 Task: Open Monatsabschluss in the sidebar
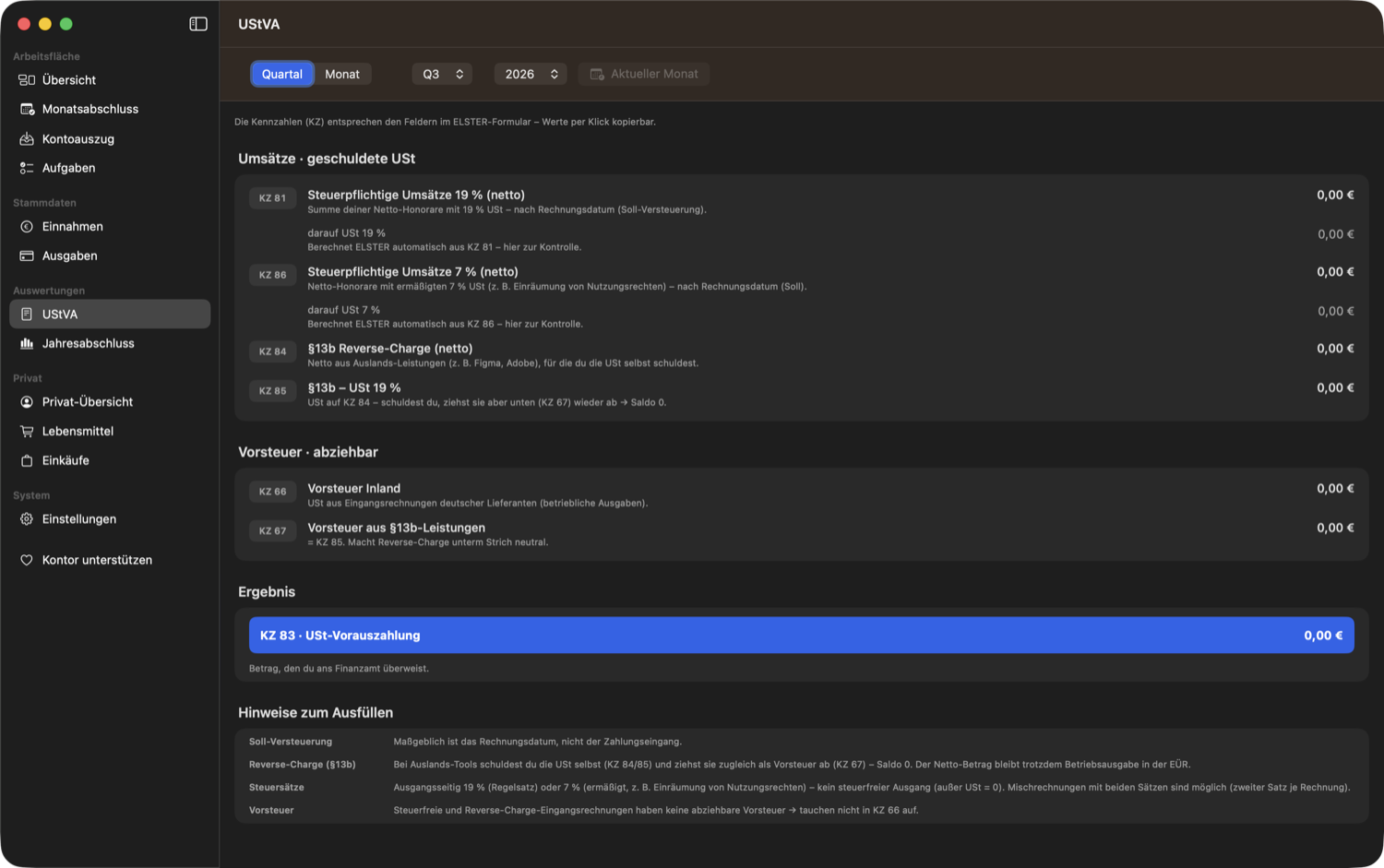[x=110, y=109]
